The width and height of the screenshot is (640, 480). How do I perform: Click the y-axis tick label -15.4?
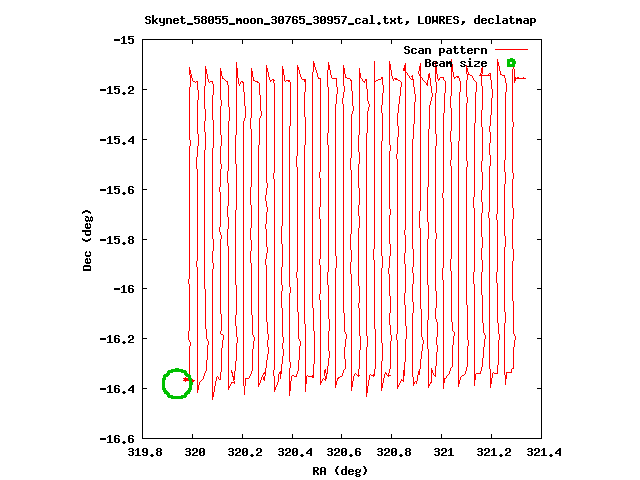[x=117, y=140]
